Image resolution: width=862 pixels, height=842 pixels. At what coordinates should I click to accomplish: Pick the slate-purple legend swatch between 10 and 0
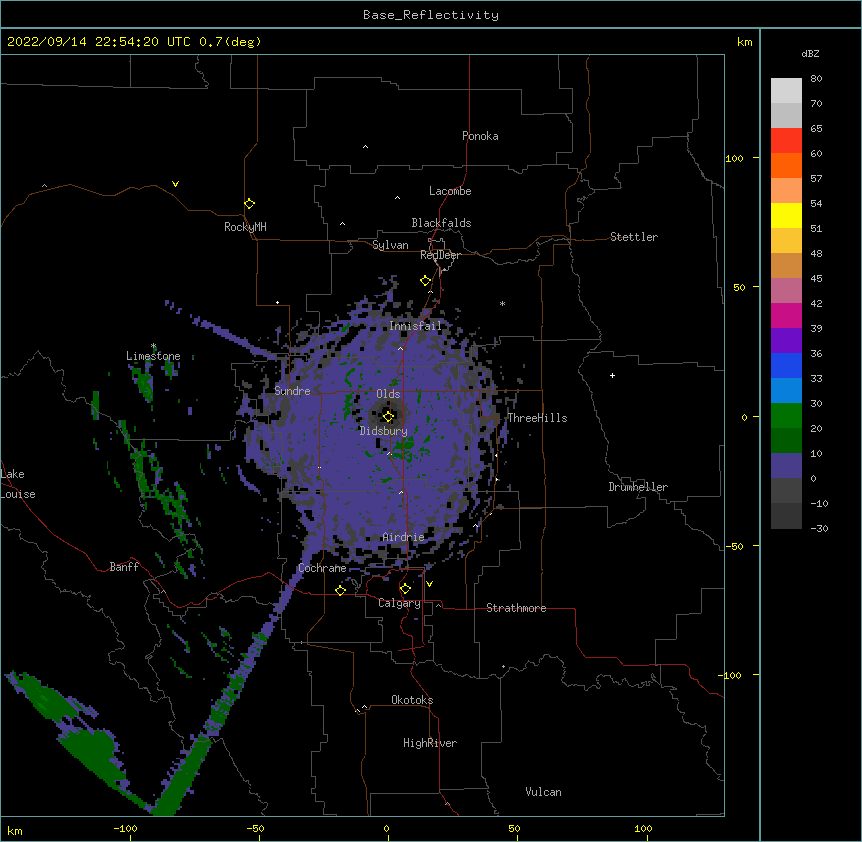tap(786, 466)
